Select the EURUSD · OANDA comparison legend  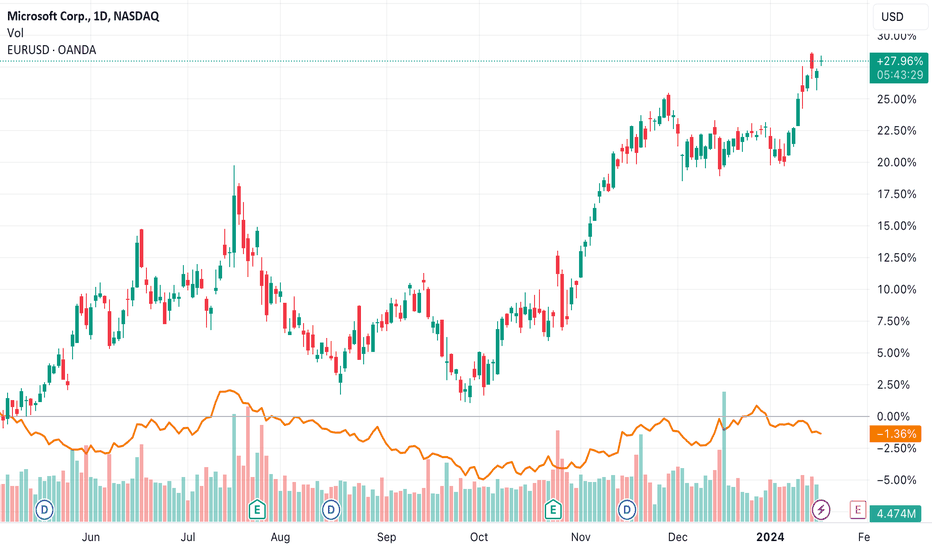[x=52, y=50]
